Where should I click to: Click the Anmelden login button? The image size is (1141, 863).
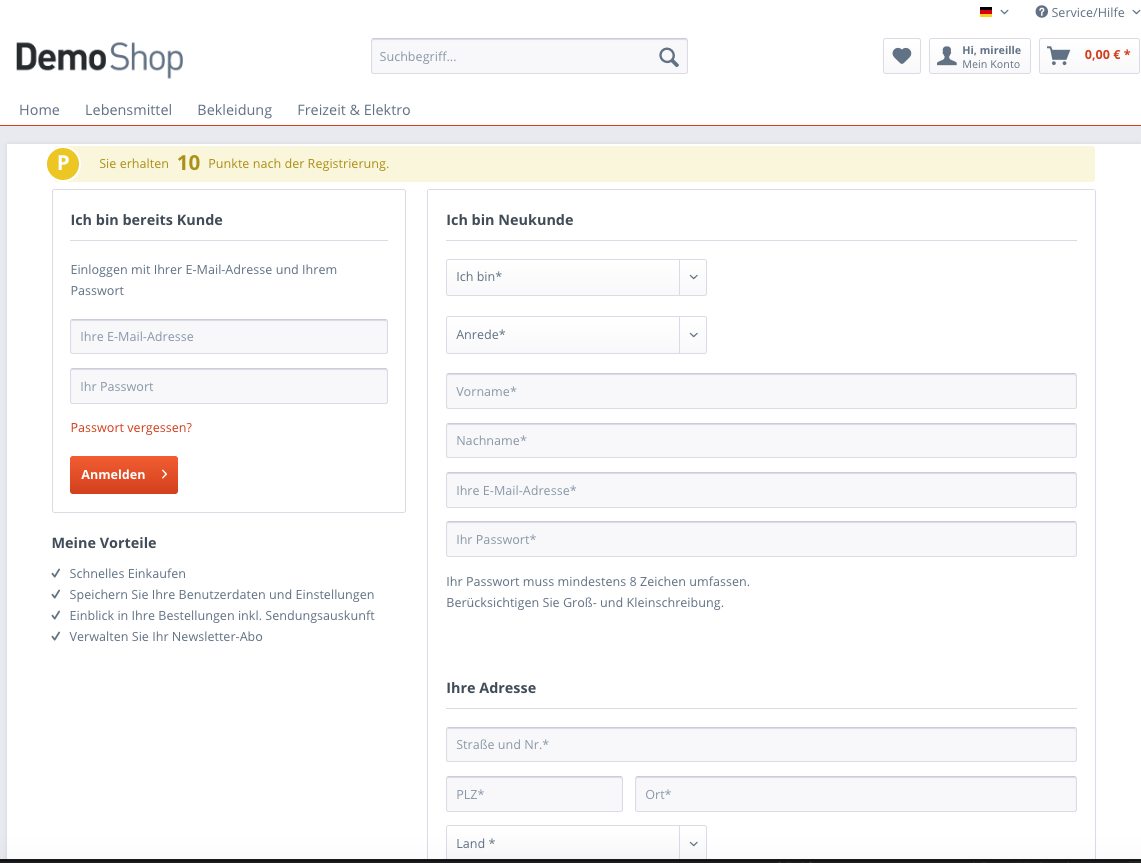click(x=124, y=474)
